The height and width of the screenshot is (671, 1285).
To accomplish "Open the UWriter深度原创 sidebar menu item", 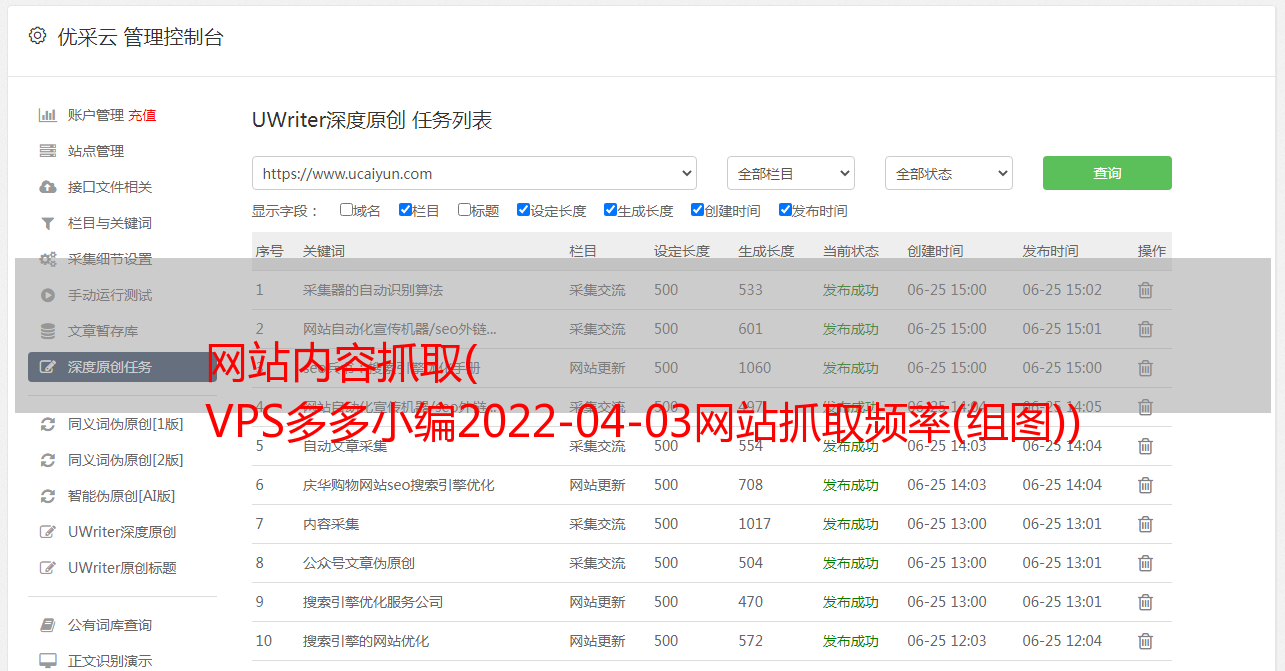I will pos(121,532).
